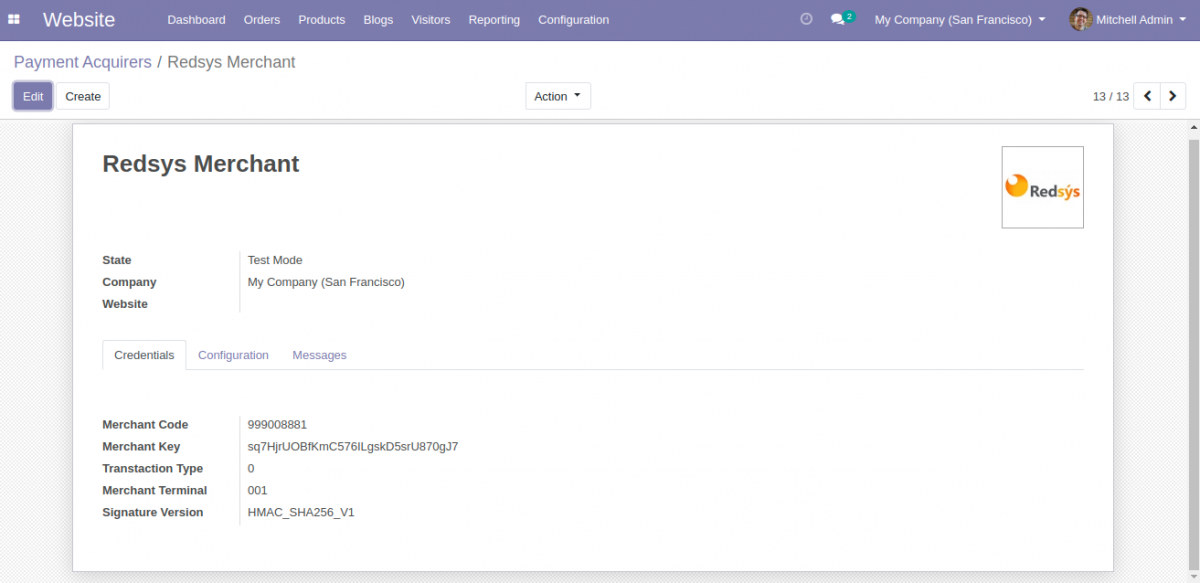Screen dimensions: 1200x583
Task: Click the Website field label
Action: [x=125, y=304]
